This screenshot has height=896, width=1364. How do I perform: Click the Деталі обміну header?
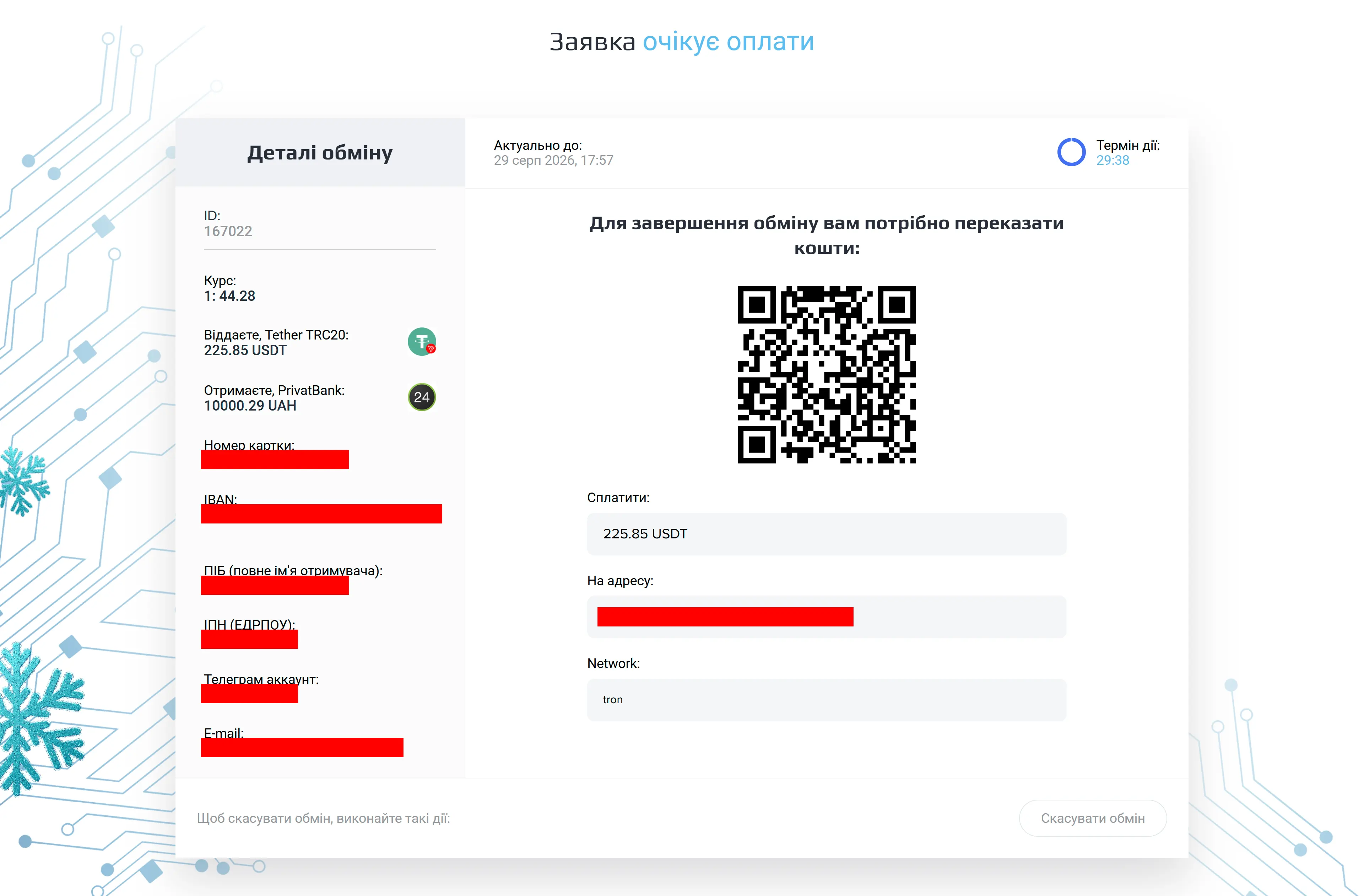(320, 153)
